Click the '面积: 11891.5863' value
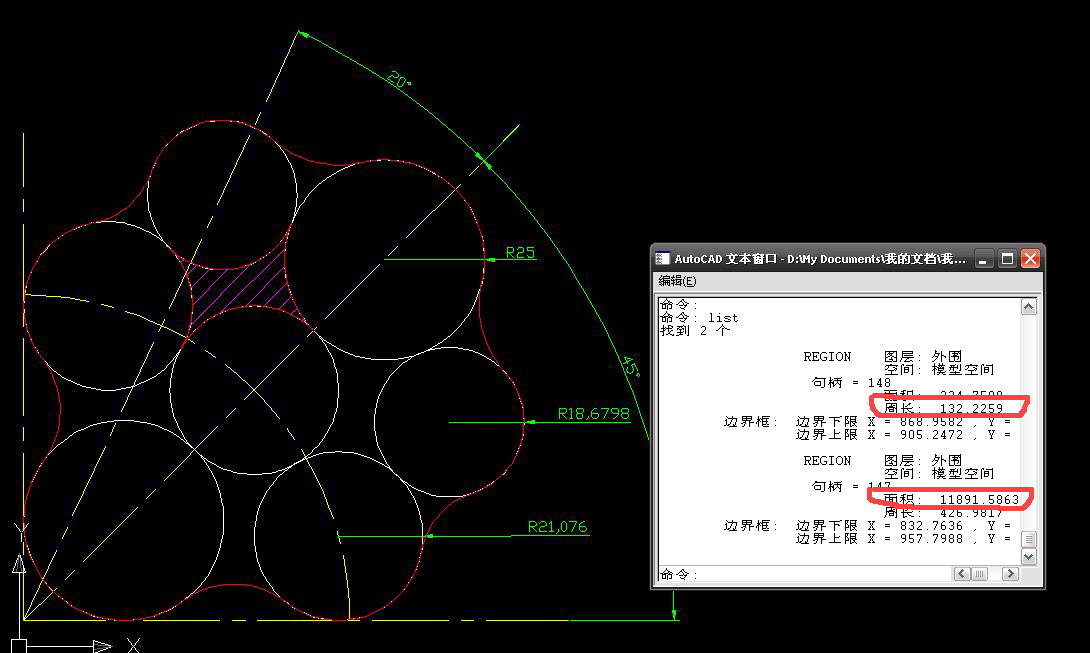1090x653 pixels. tap(951, 499)
